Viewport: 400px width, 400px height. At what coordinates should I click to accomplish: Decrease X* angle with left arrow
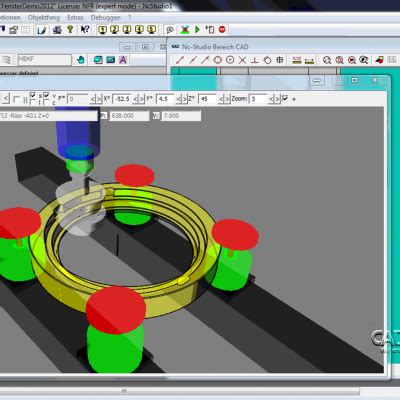[136, 99]
